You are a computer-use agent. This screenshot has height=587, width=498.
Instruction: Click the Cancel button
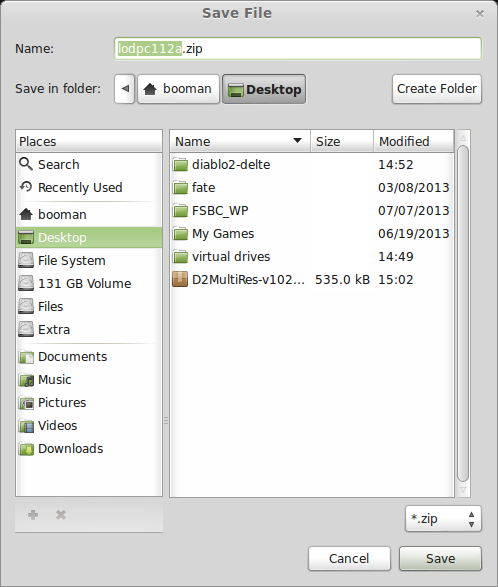(x=349, y=559)
